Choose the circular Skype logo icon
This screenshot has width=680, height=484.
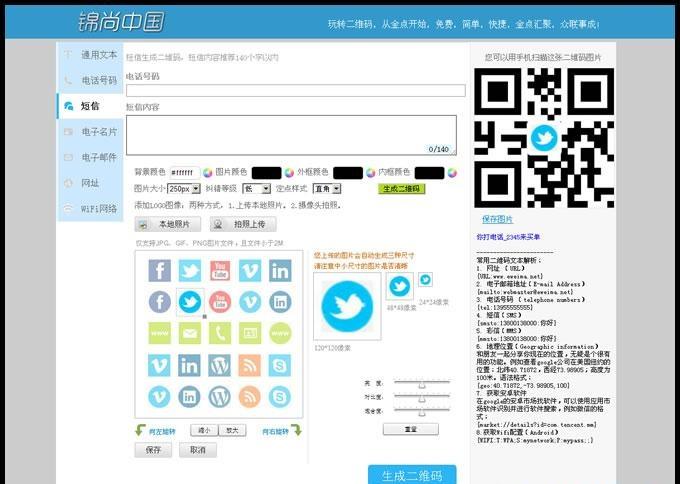(x=280, y=397)
